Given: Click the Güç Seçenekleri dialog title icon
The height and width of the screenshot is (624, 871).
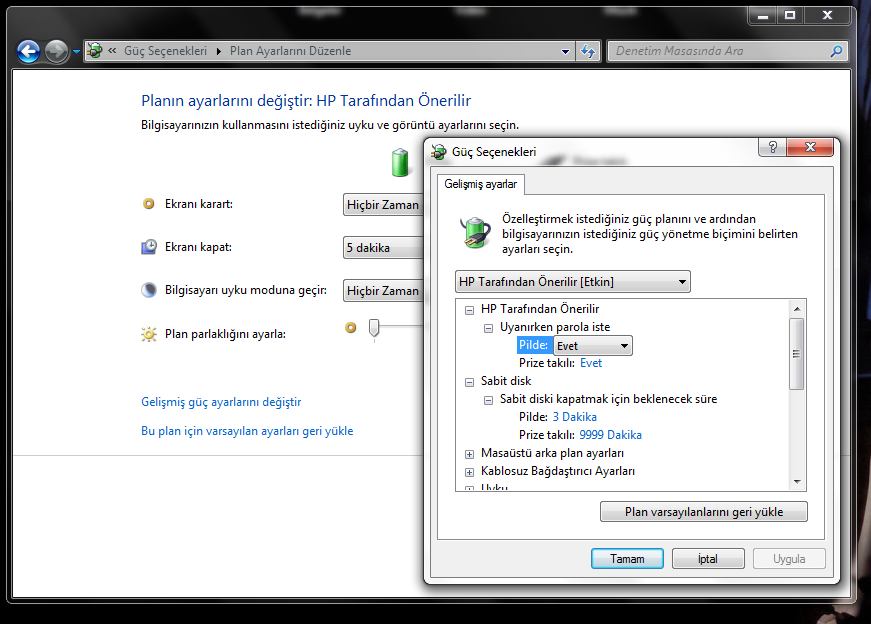Looking at the screenshot, I should click(439, 152).
